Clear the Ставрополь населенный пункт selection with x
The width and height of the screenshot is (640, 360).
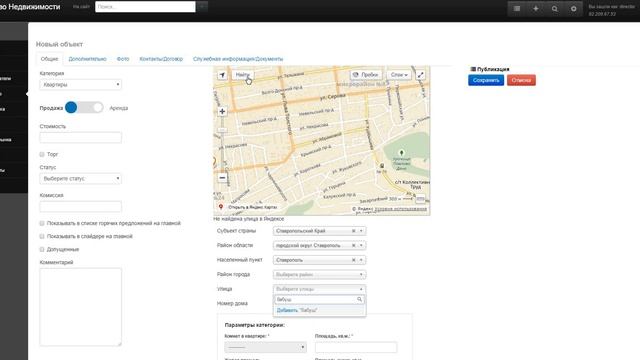[x=353, y=260]
